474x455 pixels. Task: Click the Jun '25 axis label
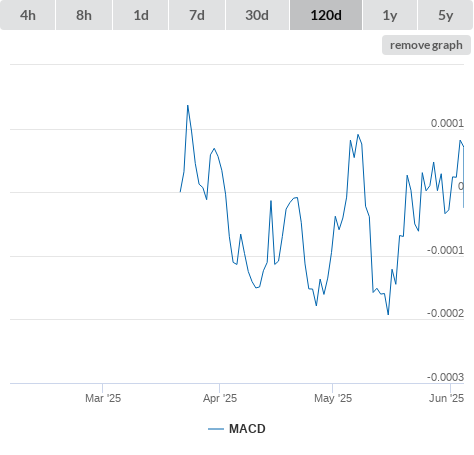446,398
